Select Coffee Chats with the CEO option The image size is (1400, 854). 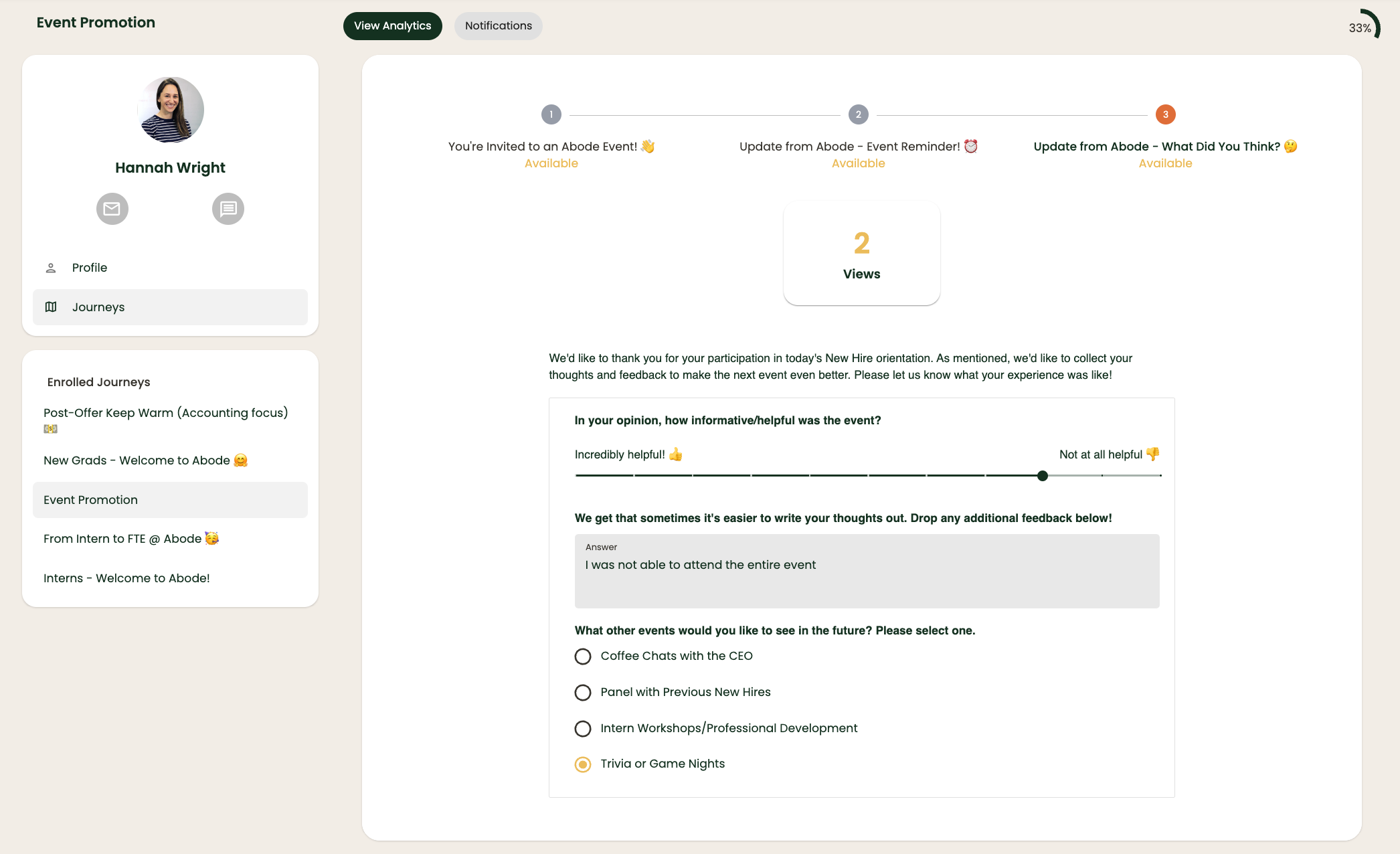pos(583,657)
